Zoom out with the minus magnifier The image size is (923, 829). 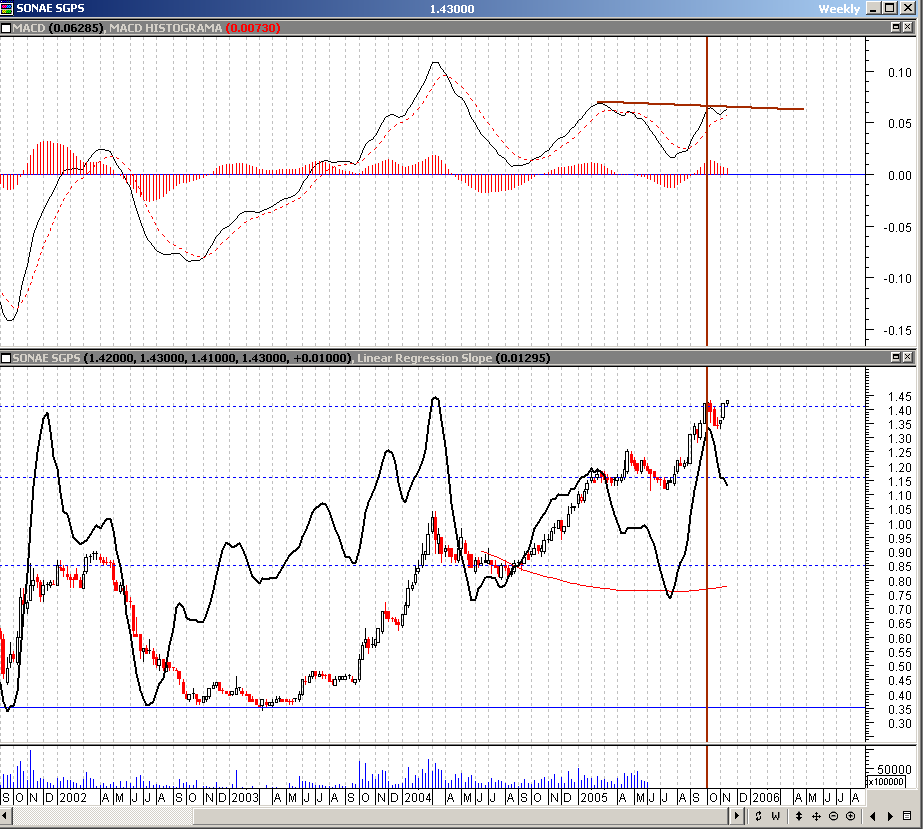(x=834, y=816)
